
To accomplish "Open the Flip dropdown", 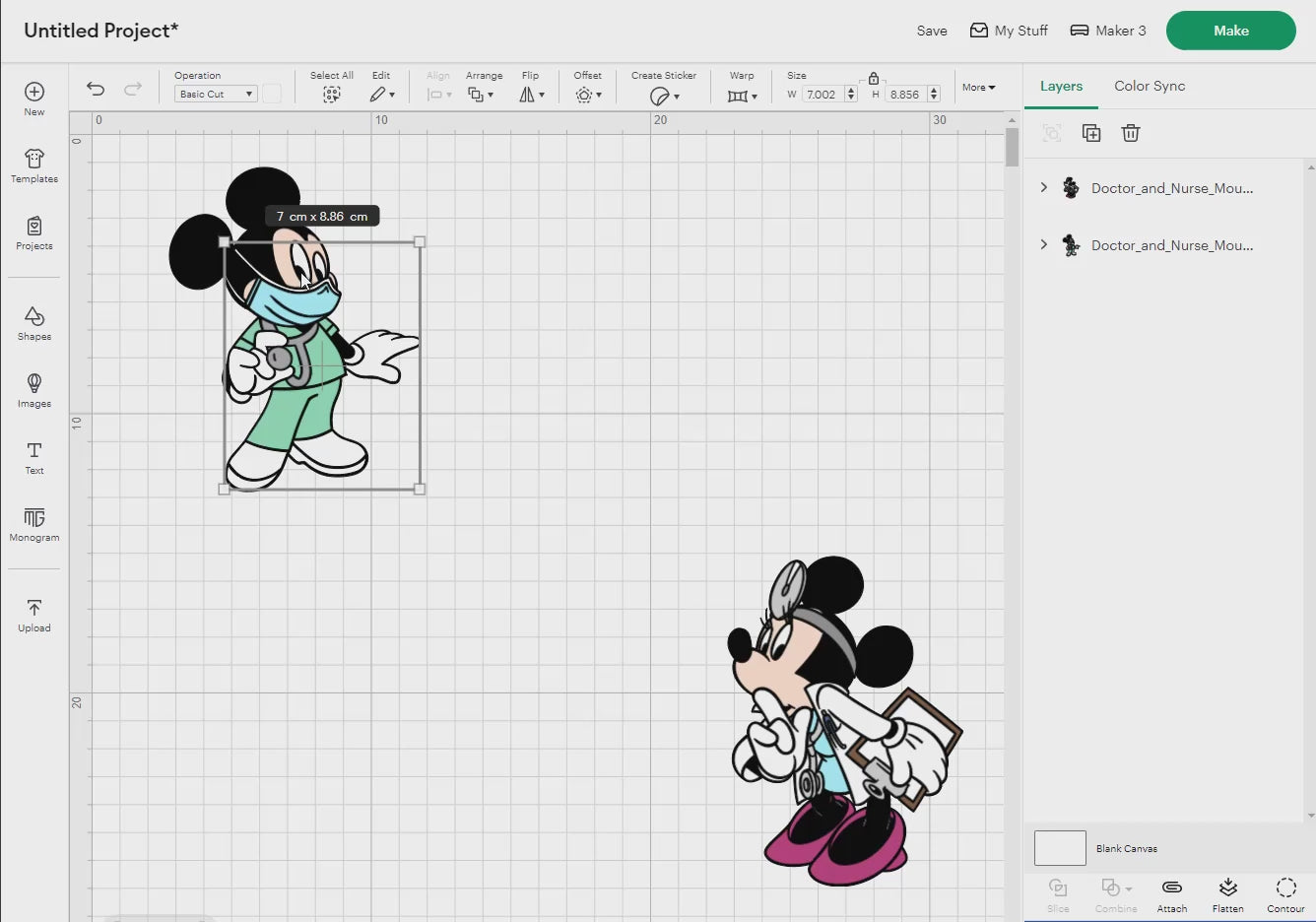I will tap(532, 95).
